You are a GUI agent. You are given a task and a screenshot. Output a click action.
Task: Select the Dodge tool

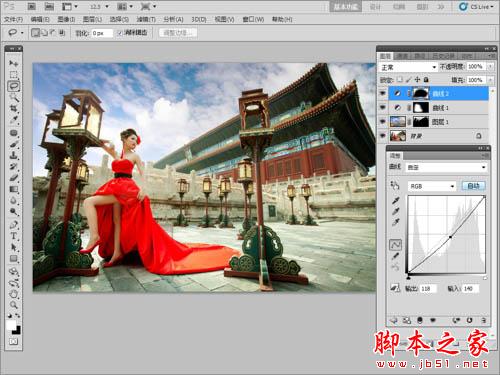(13, 211)
